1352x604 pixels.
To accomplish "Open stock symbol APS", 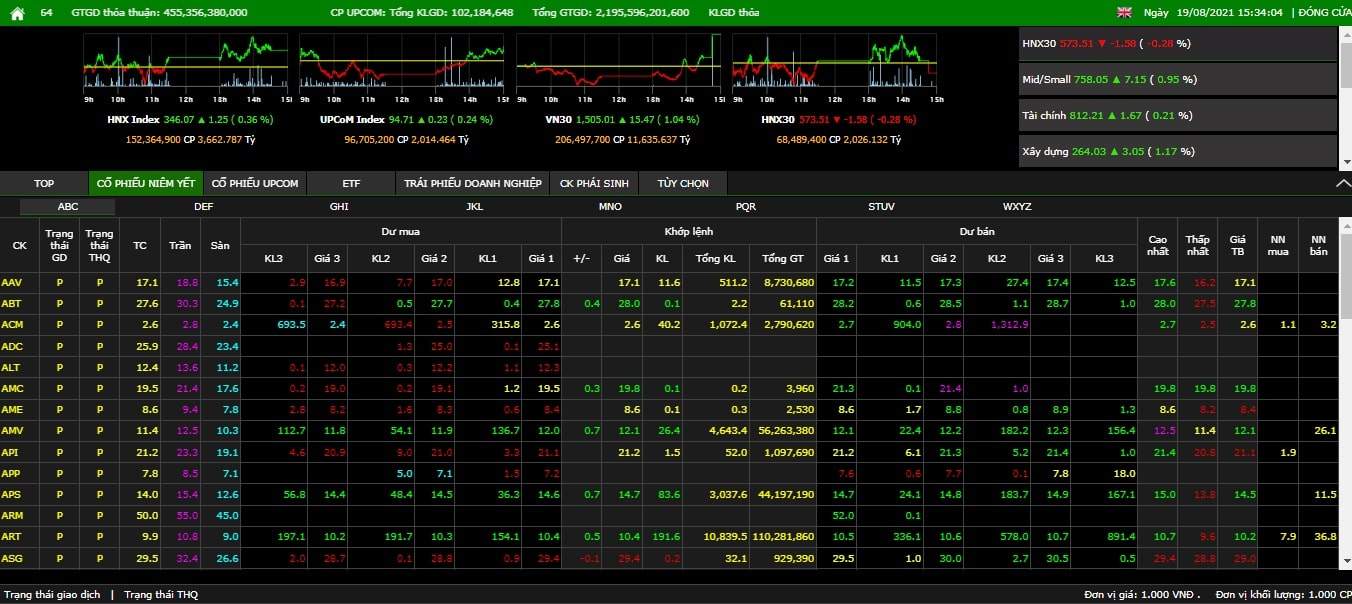I will 12,495.
